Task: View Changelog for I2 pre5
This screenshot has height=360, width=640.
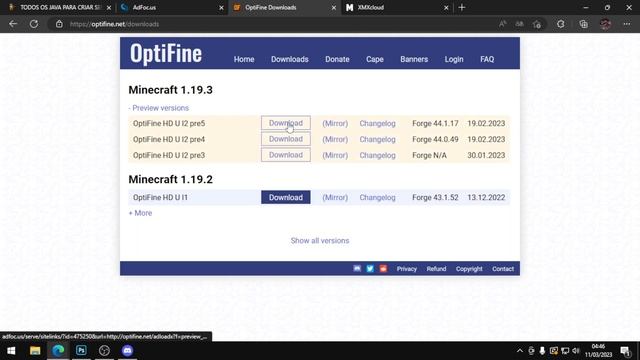Action: [378, 123]
